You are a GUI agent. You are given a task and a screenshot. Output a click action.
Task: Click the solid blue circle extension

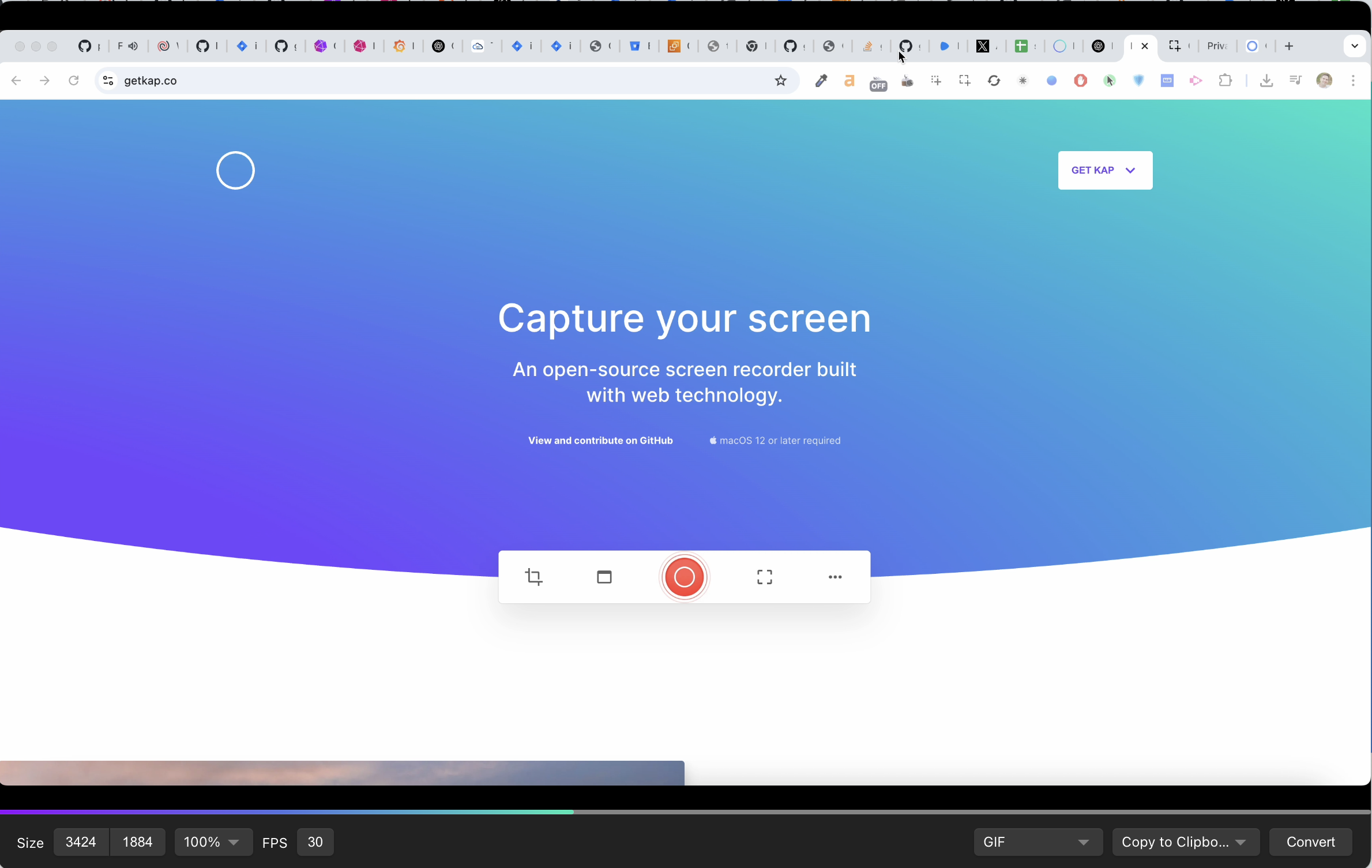[x=1051, y=81]
